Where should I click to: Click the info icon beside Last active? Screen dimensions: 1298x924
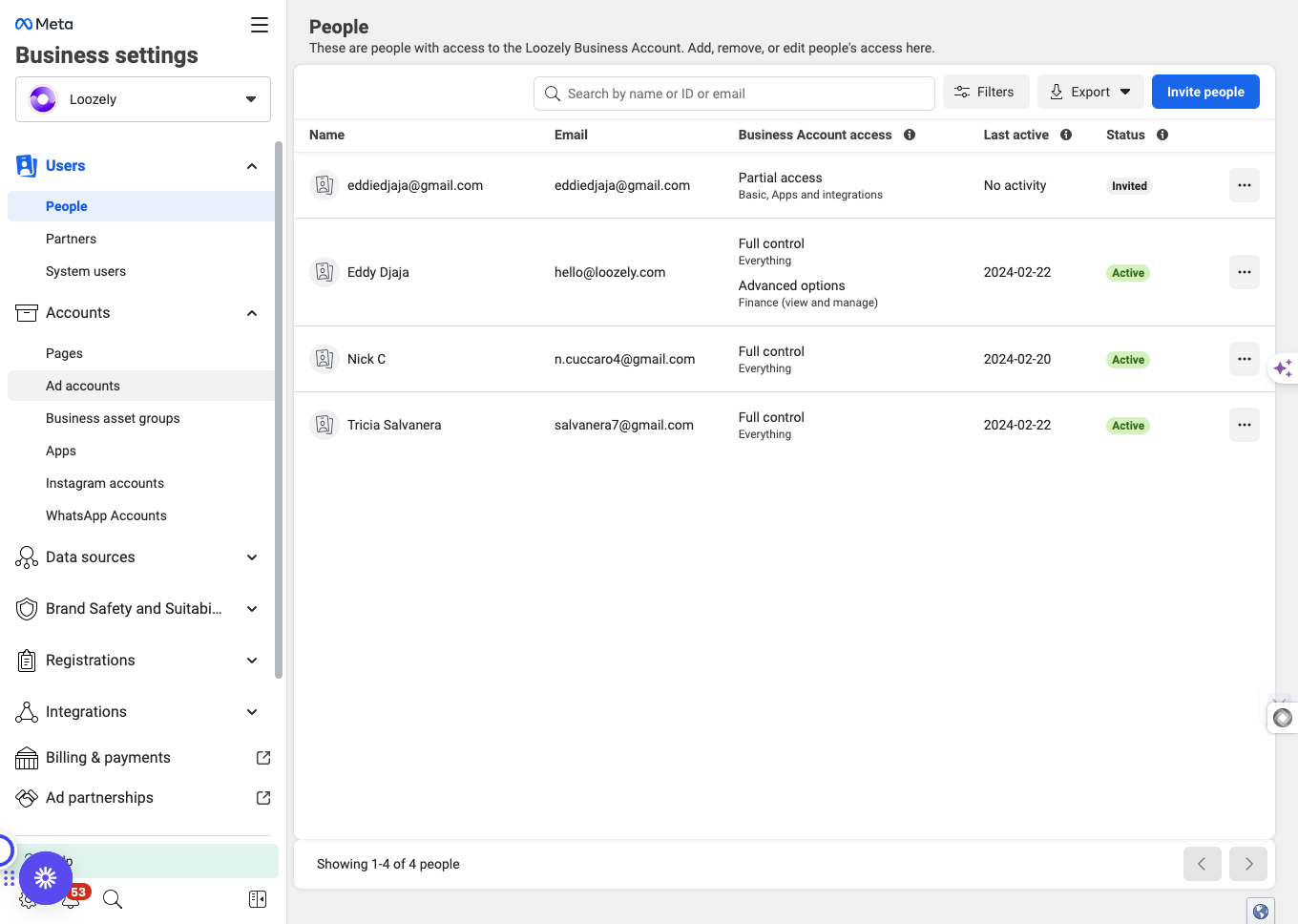1066,135
